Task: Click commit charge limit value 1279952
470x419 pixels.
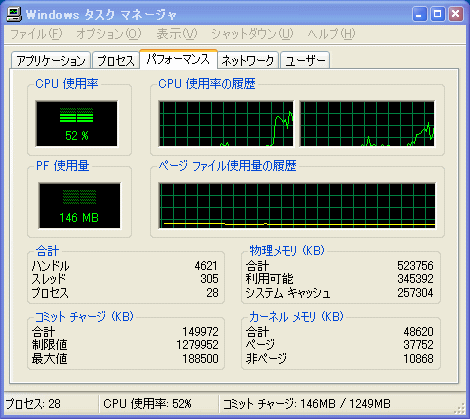Action: pos(197,345)
